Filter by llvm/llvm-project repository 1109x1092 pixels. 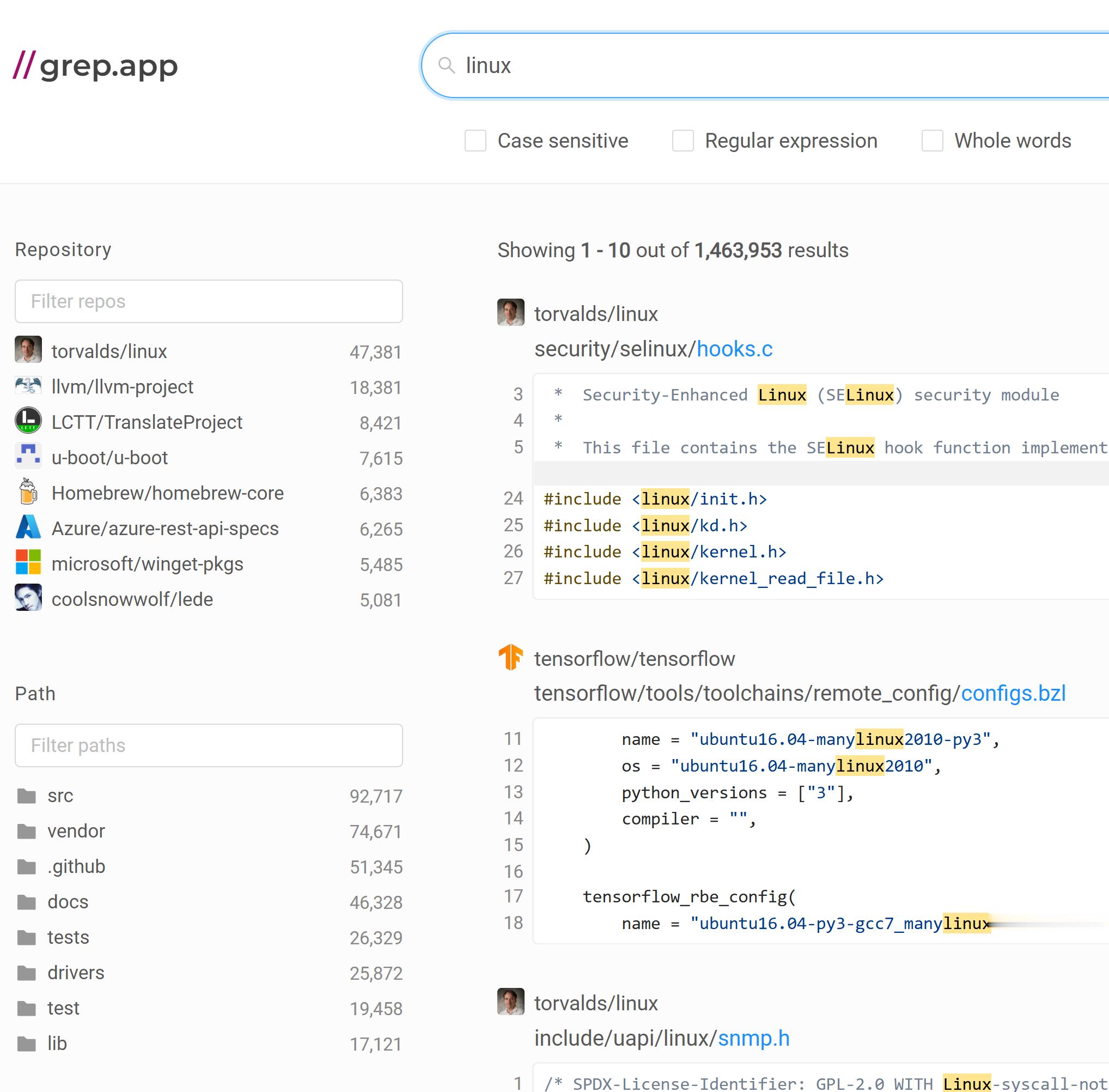click(x=209, y=386)
